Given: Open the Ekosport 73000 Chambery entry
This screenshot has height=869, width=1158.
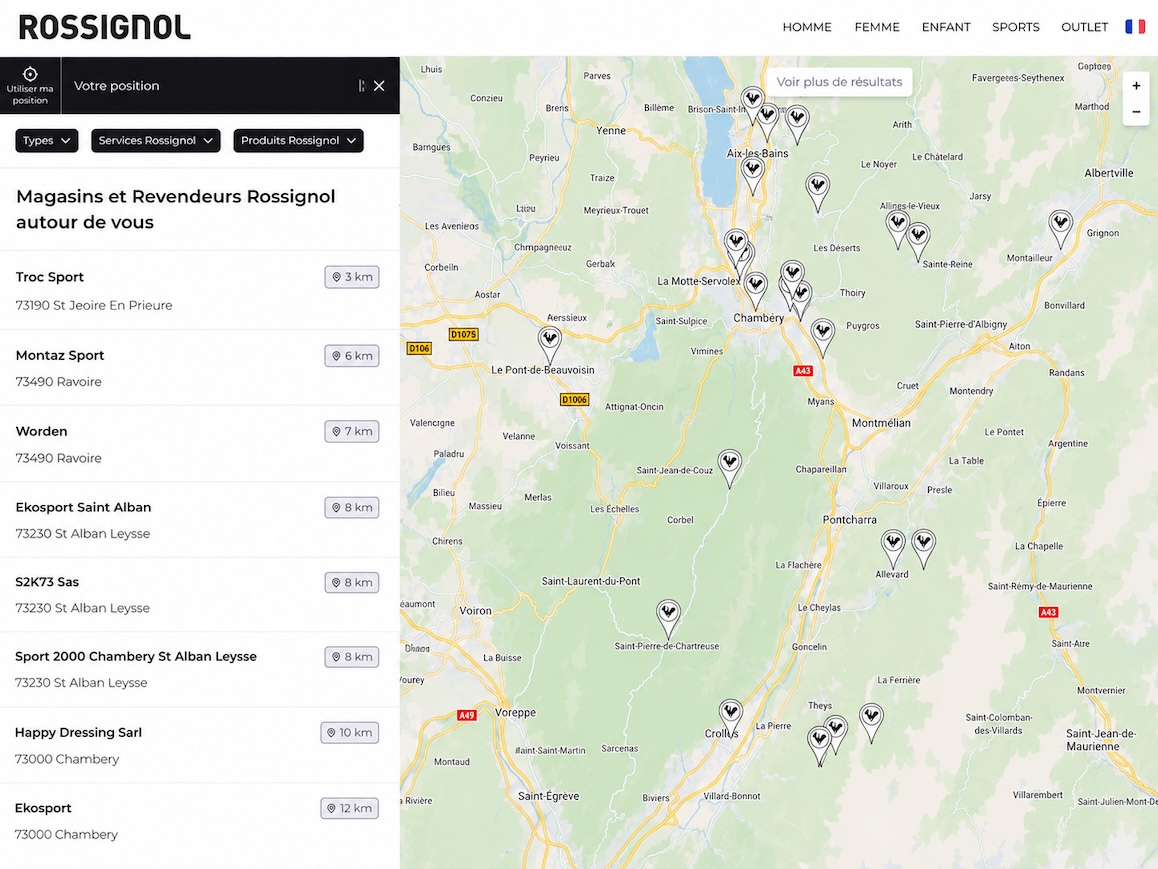Looking at the screenshot, I should (199, 821).
